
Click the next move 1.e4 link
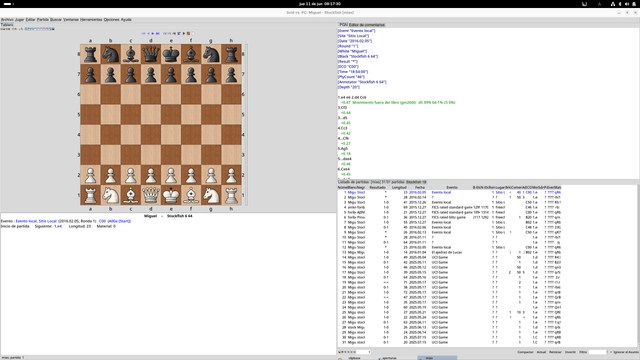(x=58, y=226)
